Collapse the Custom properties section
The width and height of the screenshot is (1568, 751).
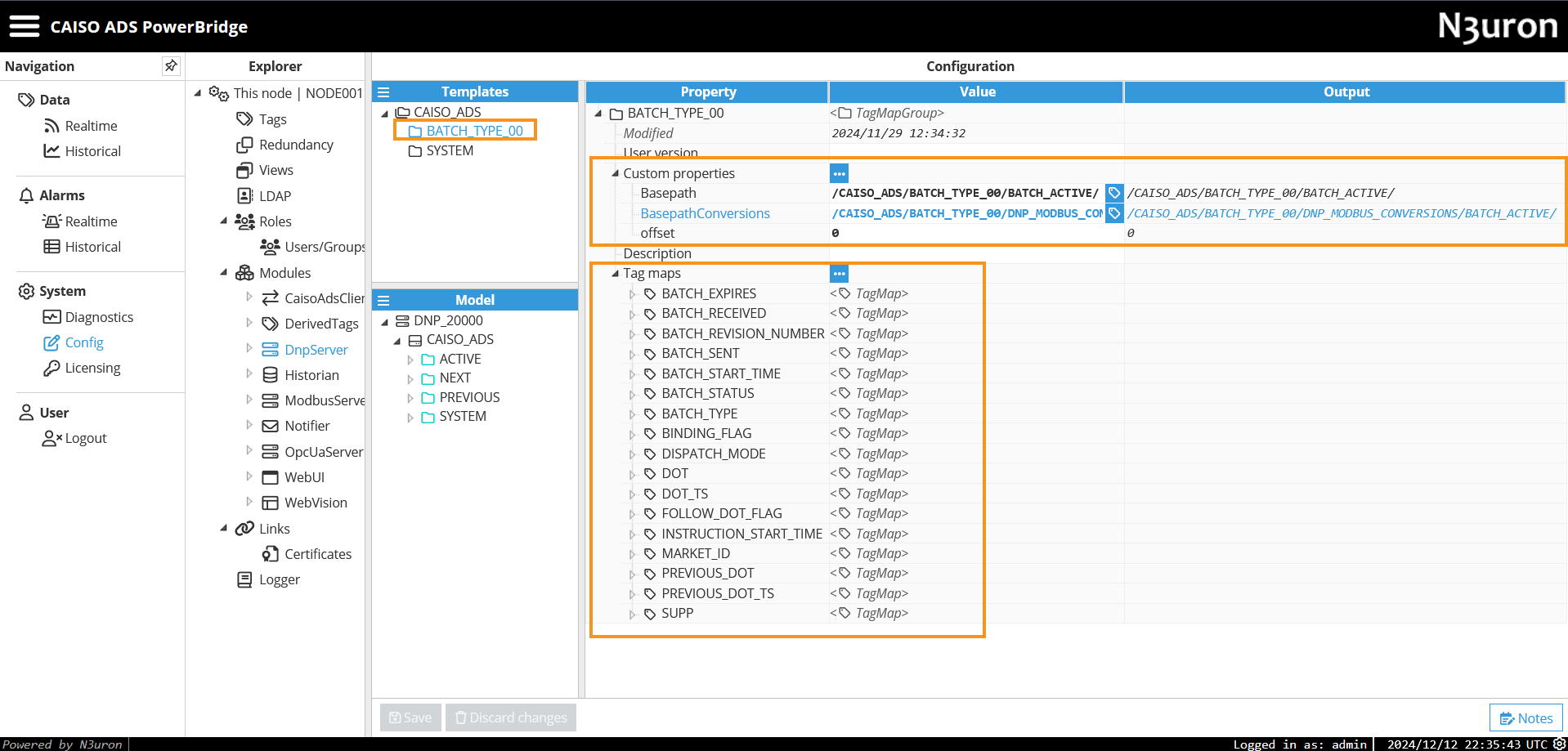(x=615, y=173)
